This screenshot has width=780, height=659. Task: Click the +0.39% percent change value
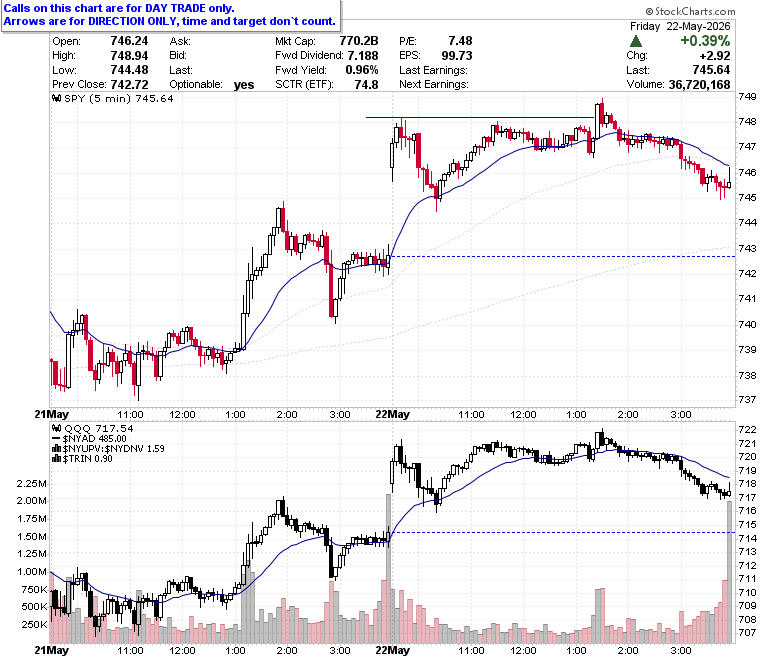tap(705, 41)
